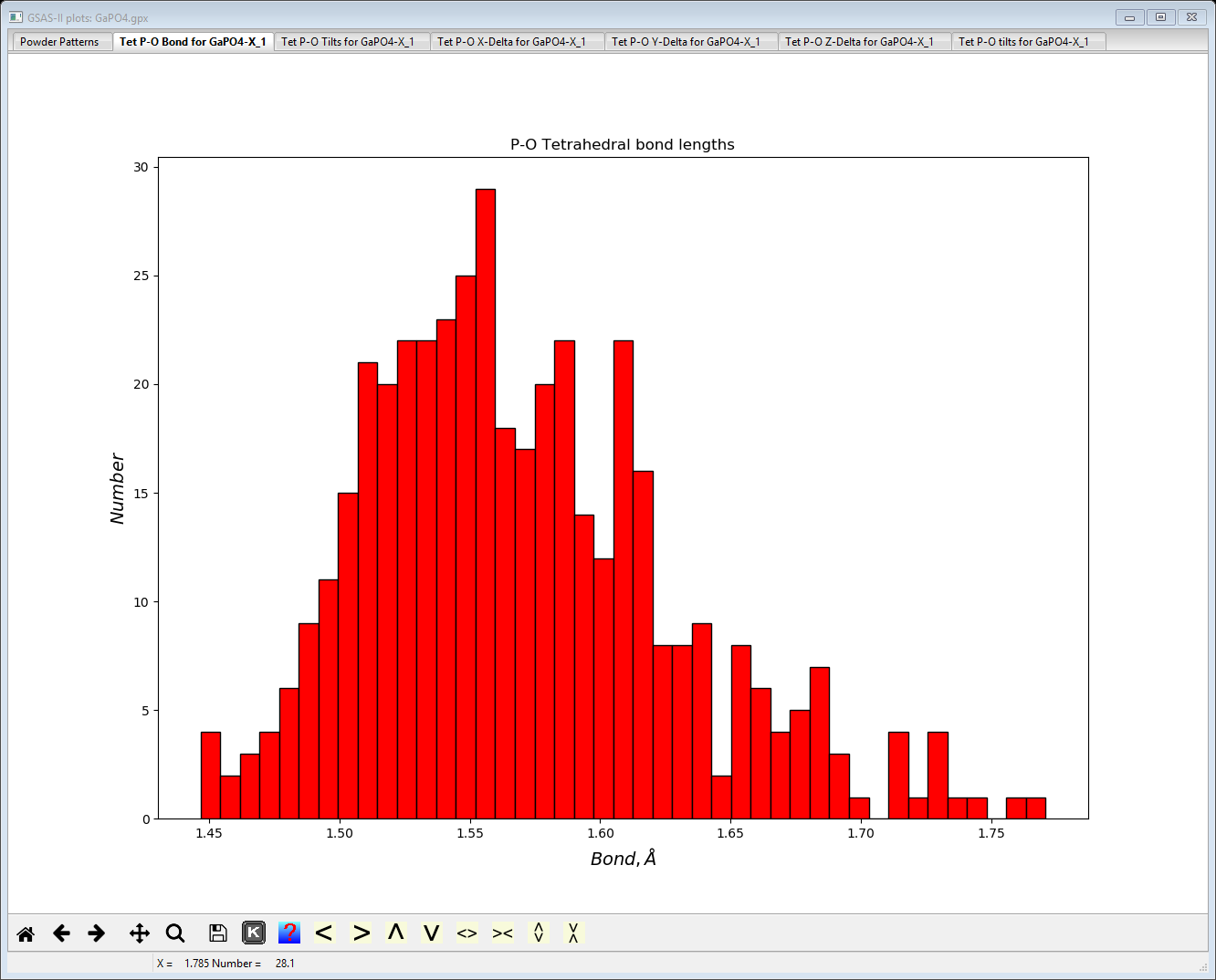Click the K key-press shortcut icon
The image size is (1216, 980).
point(254,933)
